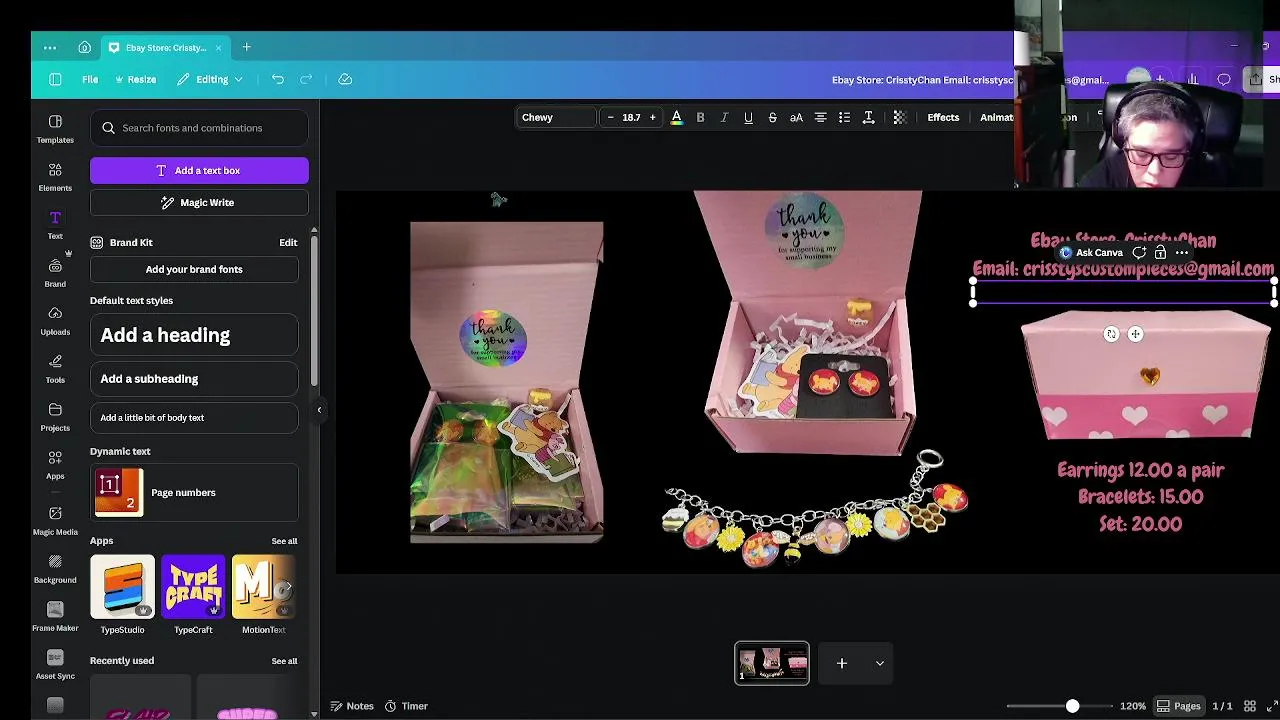Open the Uploads sidebar panel
Image resolution: width=1280 pixels, height=720 pixels.
[55, 321]
